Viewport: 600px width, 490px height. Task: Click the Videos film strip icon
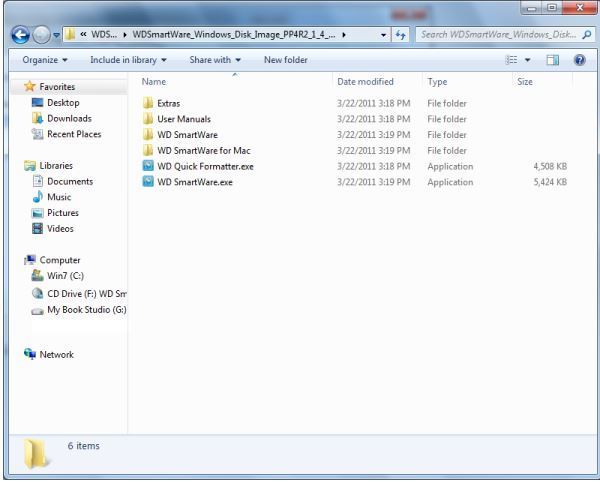tap(38, 228)
